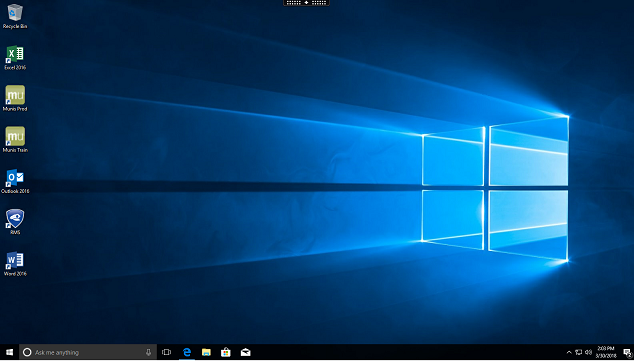The image size is (634, 361).
Task: Open Task View from the taskbar
Action: coord(166,352)
